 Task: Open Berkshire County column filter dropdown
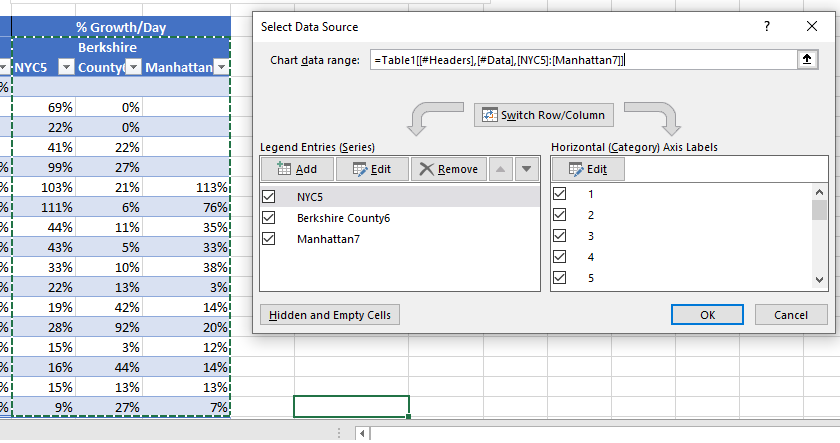click(133, 67)
